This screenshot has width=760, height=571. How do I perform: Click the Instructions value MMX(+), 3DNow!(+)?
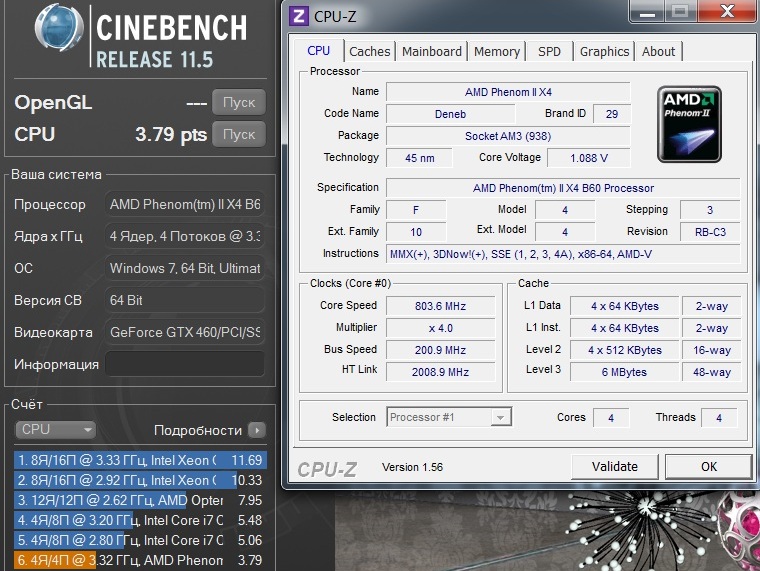point(563,254)
